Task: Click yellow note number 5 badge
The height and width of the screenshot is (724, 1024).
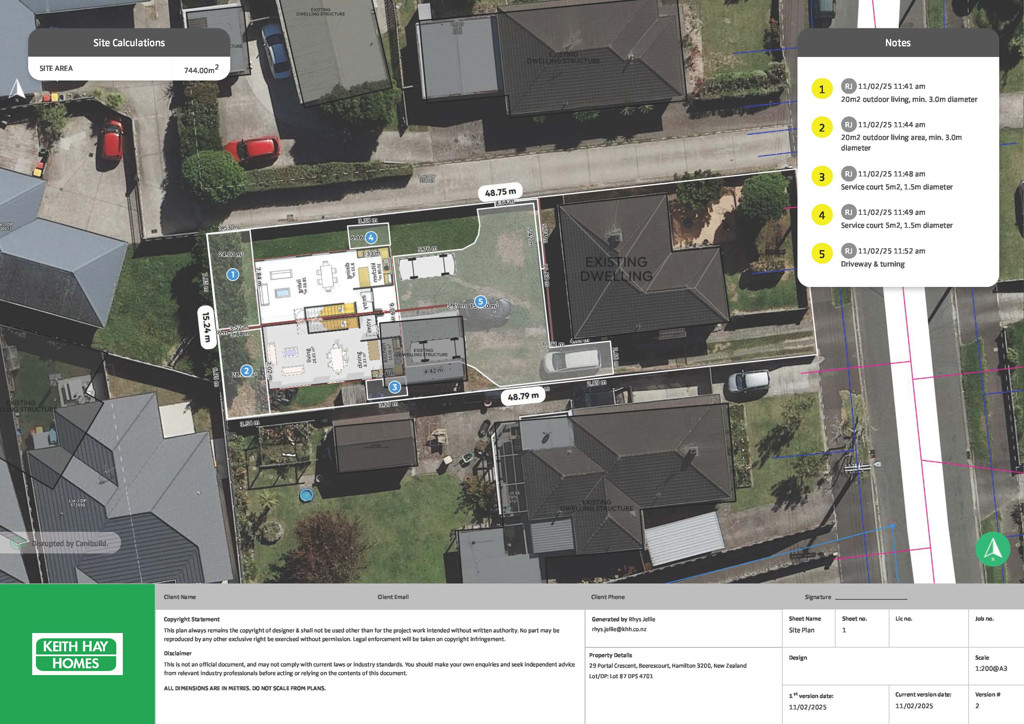Action: pos(822,254)
